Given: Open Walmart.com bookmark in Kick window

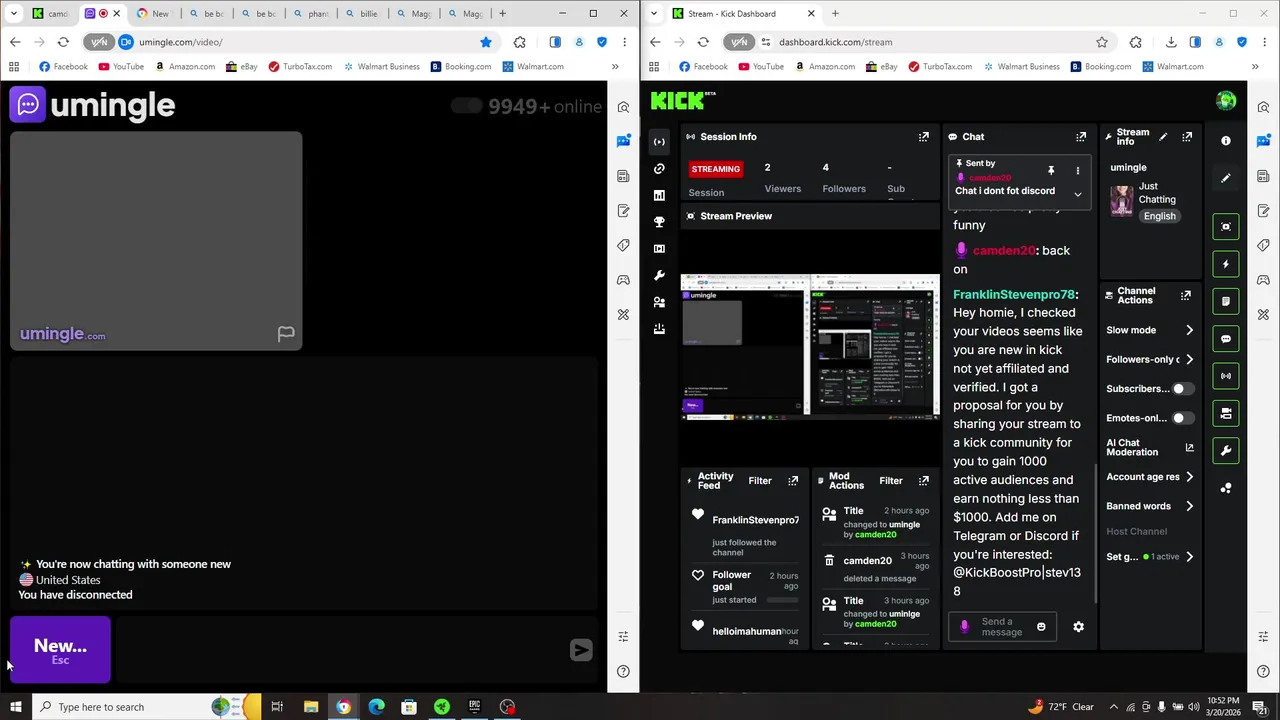Looking at the screenshot, I should (1171, 67).
